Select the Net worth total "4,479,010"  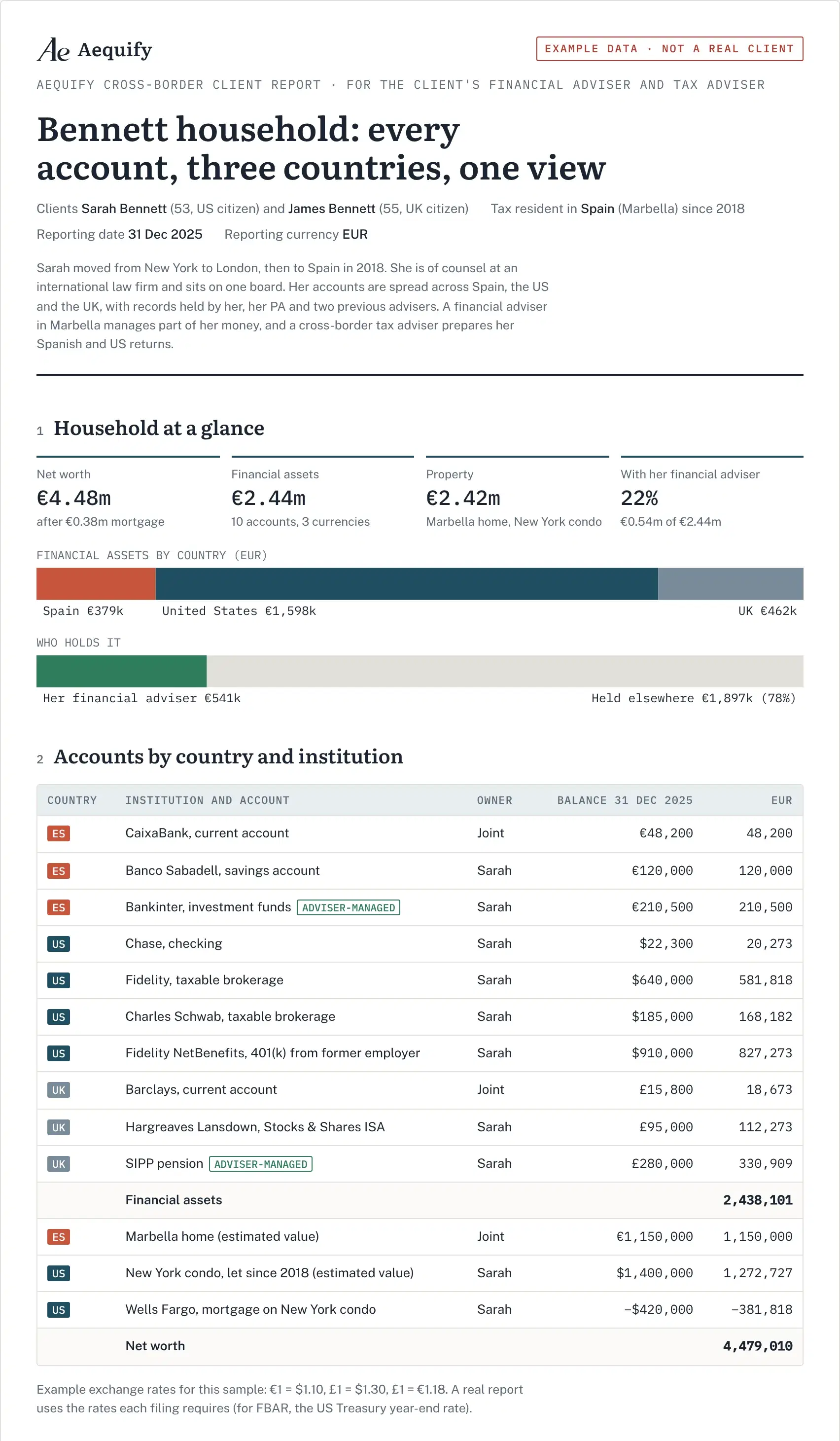pyautogui.click(x=758, y=1347)
